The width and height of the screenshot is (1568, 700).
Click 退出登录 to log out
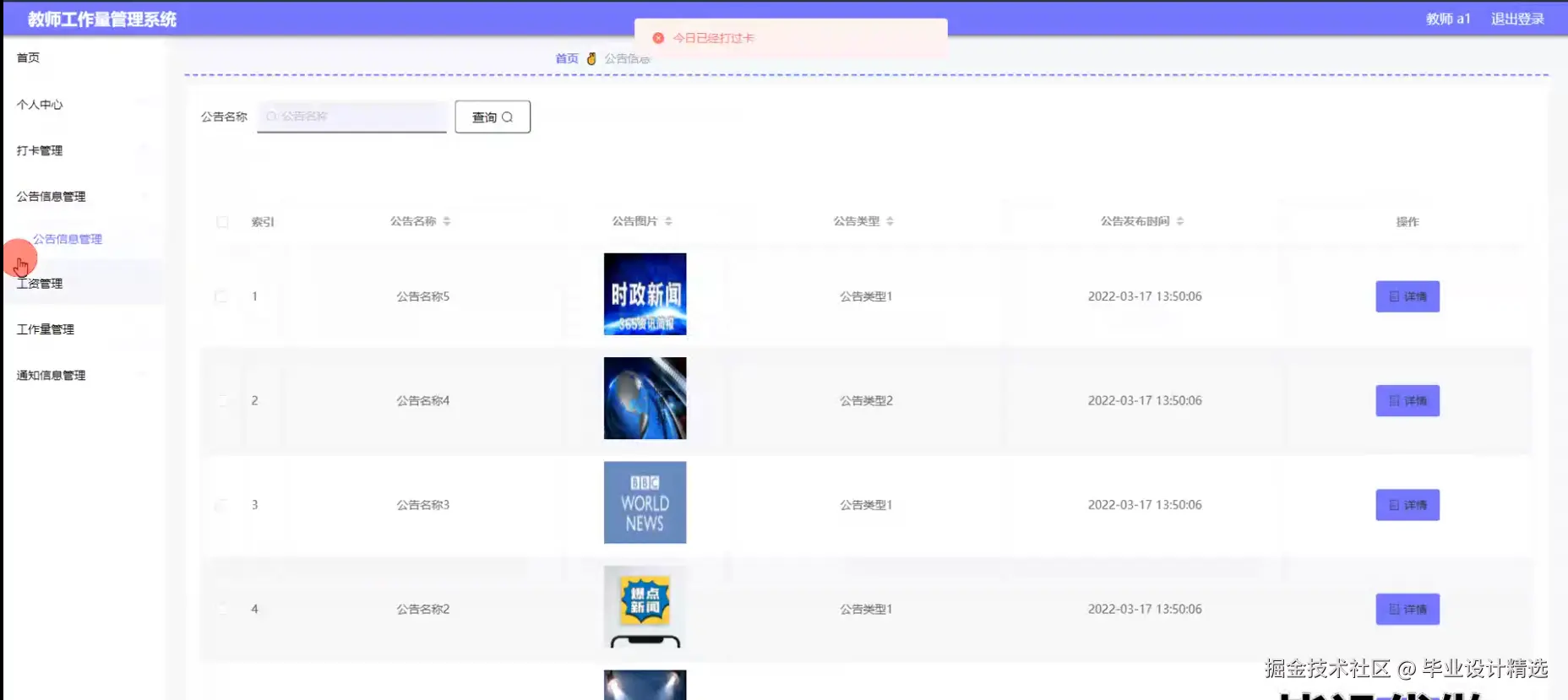tap(1517, 19)
